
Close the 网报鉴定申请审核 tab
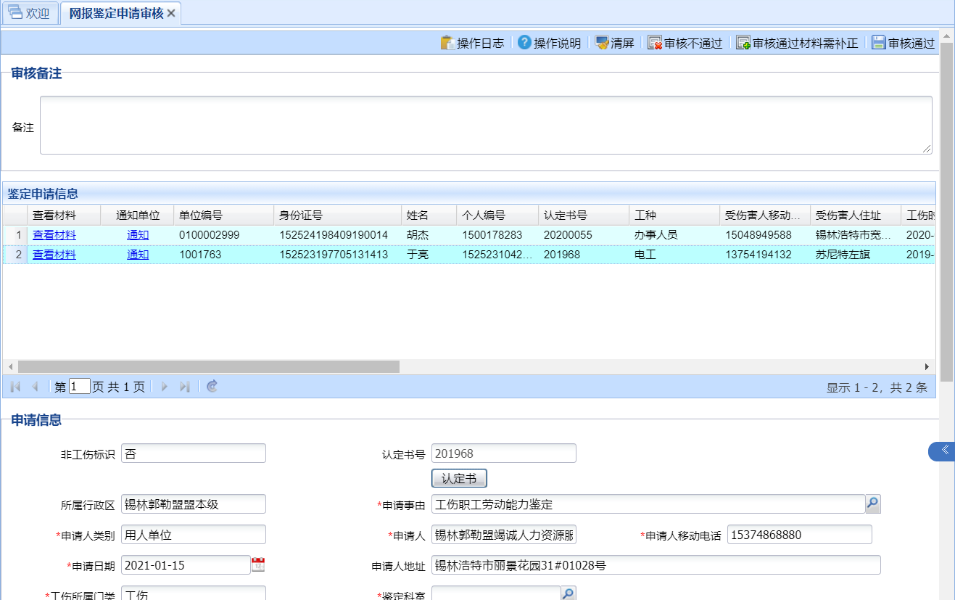pos(171,13)
